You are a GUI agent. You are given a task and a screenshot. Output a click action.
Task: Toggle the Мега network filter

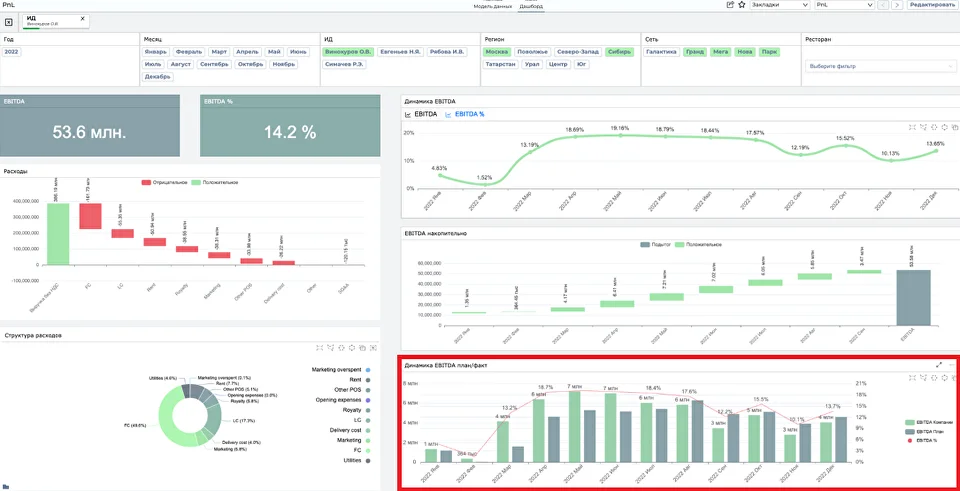coord(721,52)
